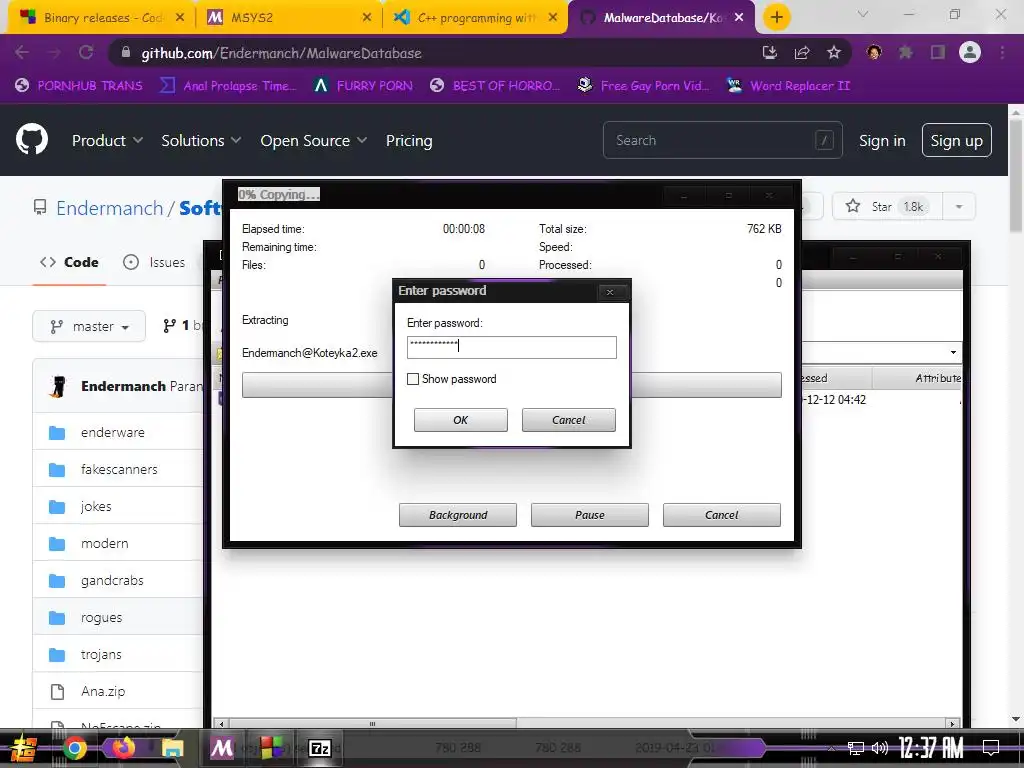Open the tab search chevron
This screenshot has height=768, width=1024.
coord(863,14)
